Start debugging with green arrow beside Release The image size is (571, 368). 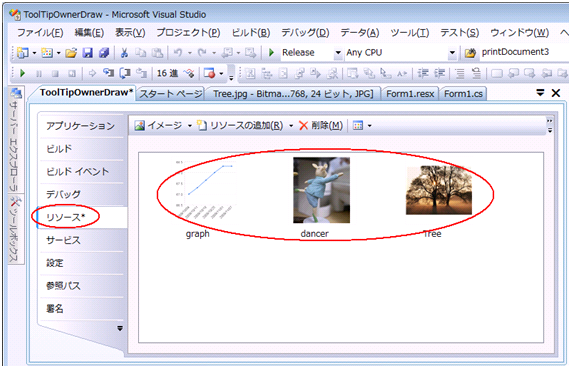tap(271, 53)
